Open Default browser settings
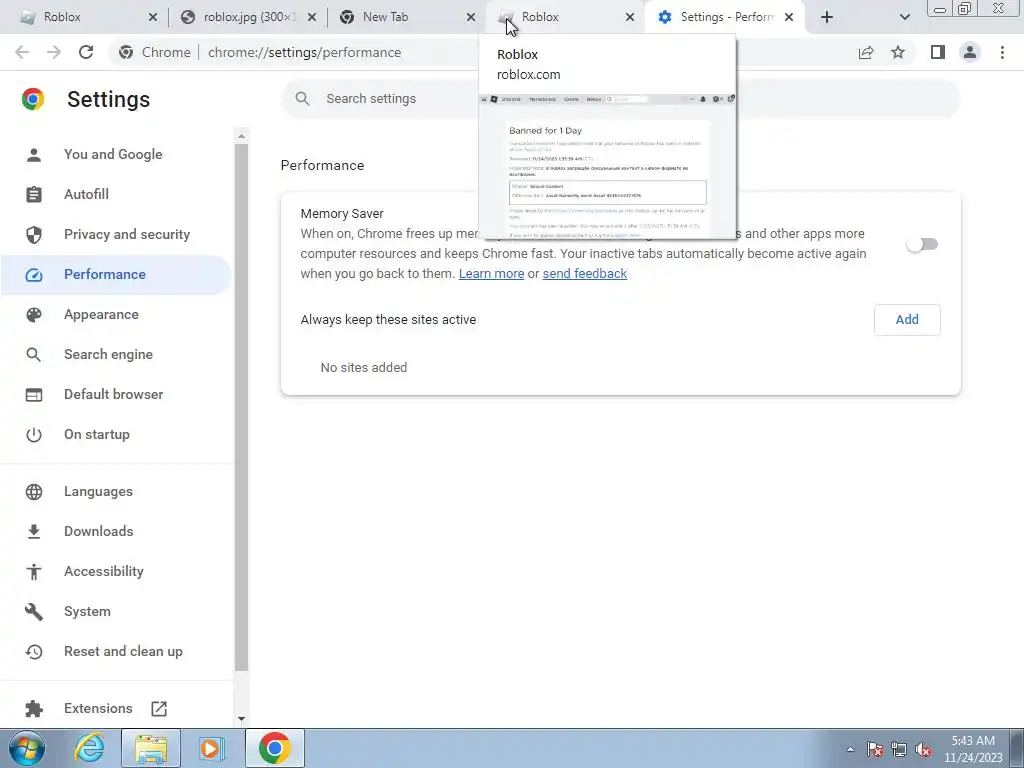1024x768 pixels. coord(116,394)
